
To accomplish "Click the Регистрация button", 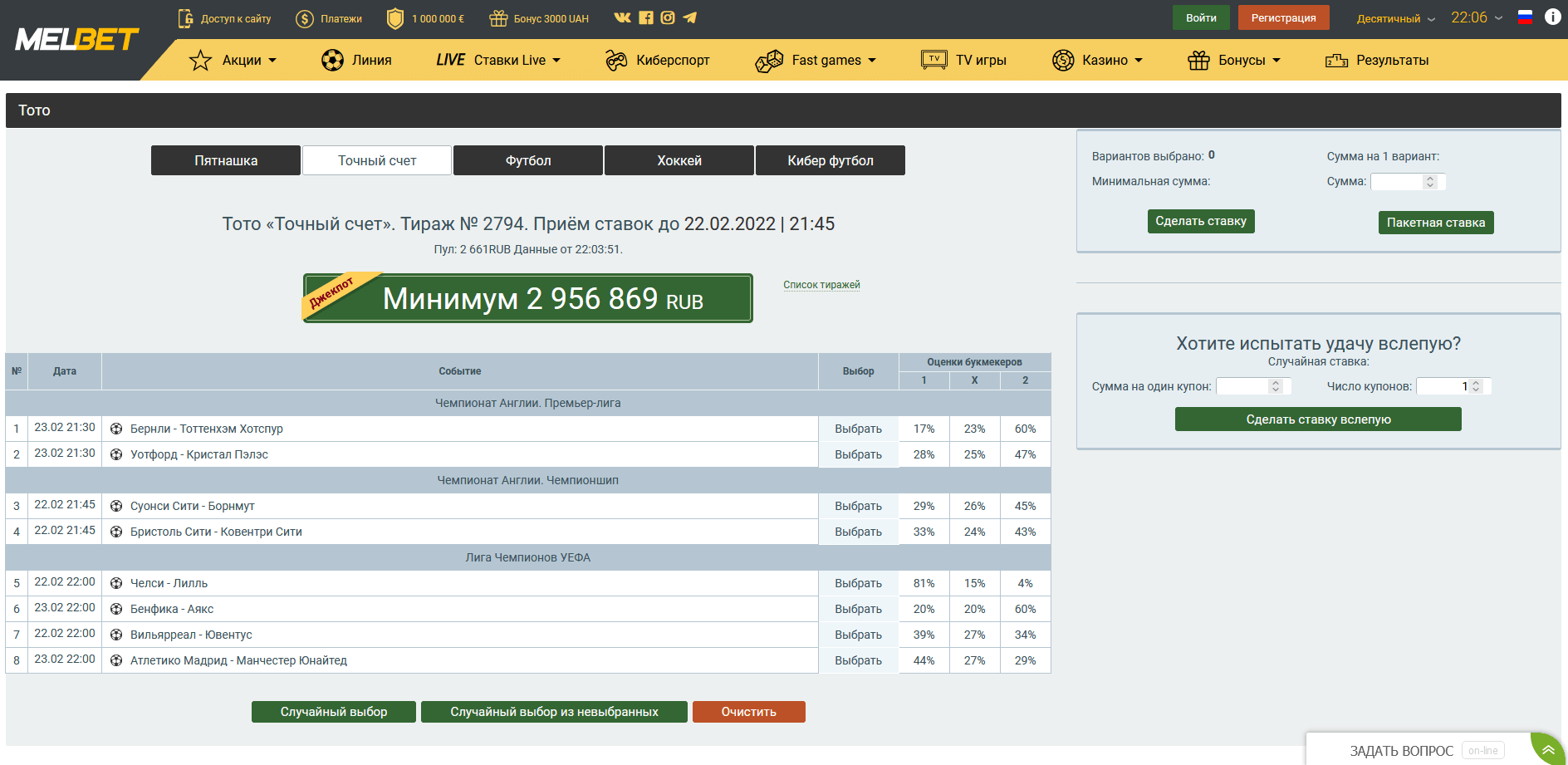I will (1283, 17).
